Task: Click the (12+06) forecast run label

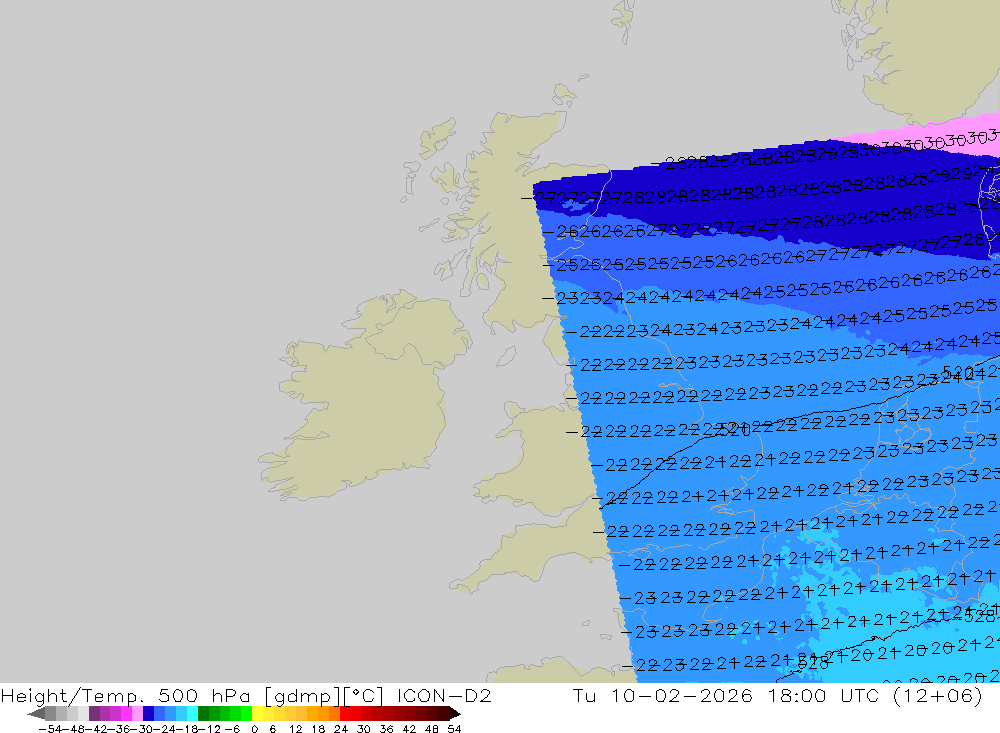Action: click(938, 696)
